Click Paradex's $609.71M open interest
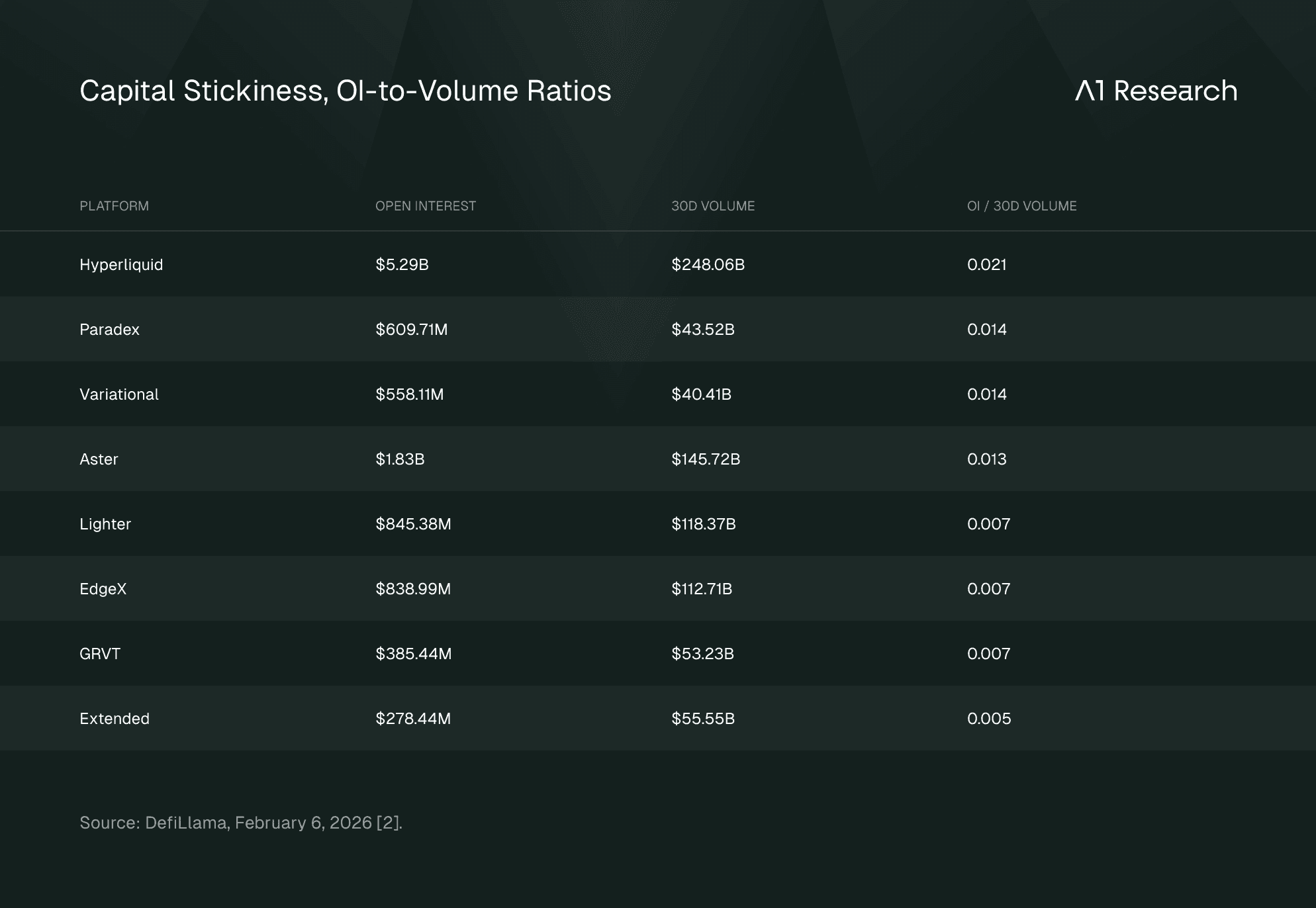 pyautogui.click(x=411, y=330)
